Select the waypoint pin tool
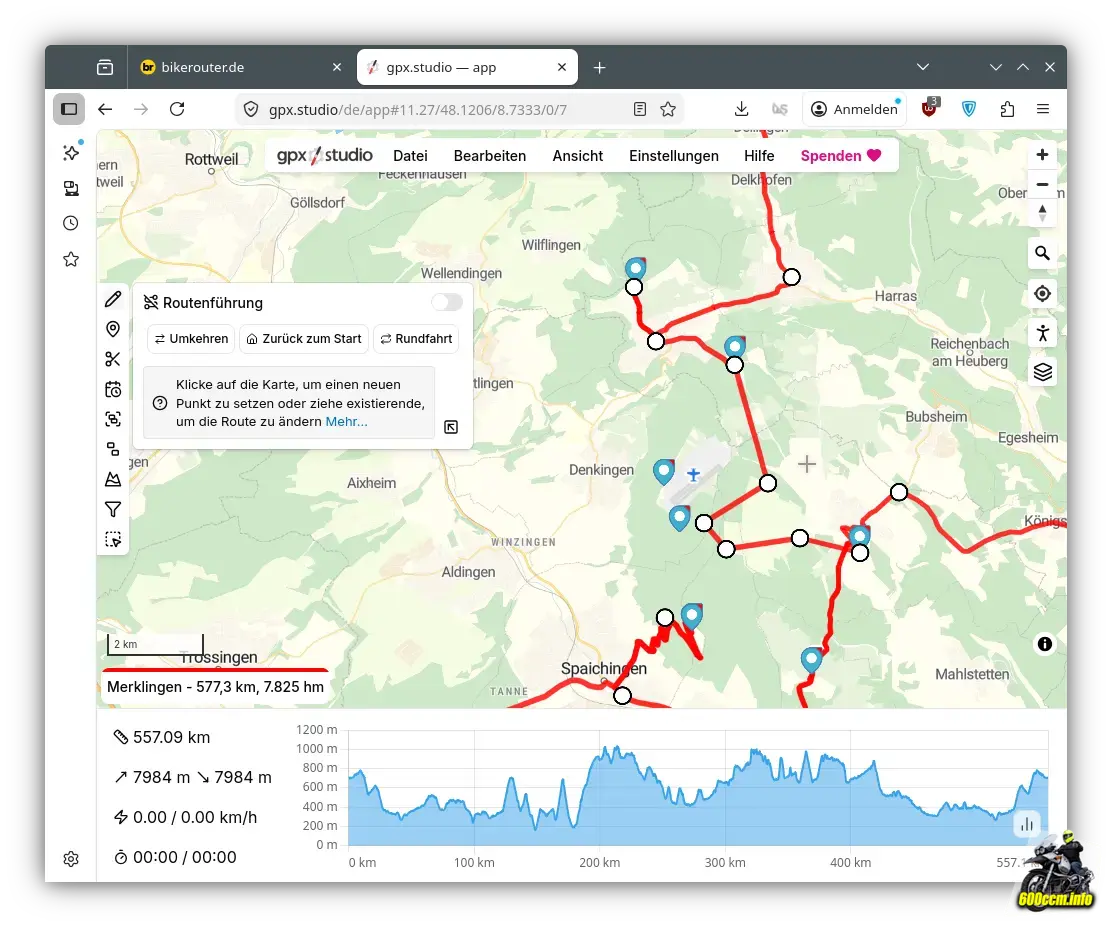The height and width of the screenshot is (927, 1112). 113,329
